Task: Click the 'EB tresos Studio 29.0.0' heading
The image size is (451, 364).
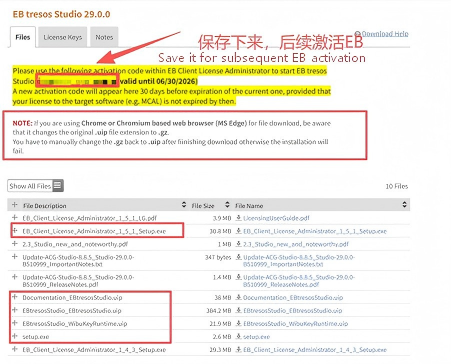Action: (x=61, y=14)
